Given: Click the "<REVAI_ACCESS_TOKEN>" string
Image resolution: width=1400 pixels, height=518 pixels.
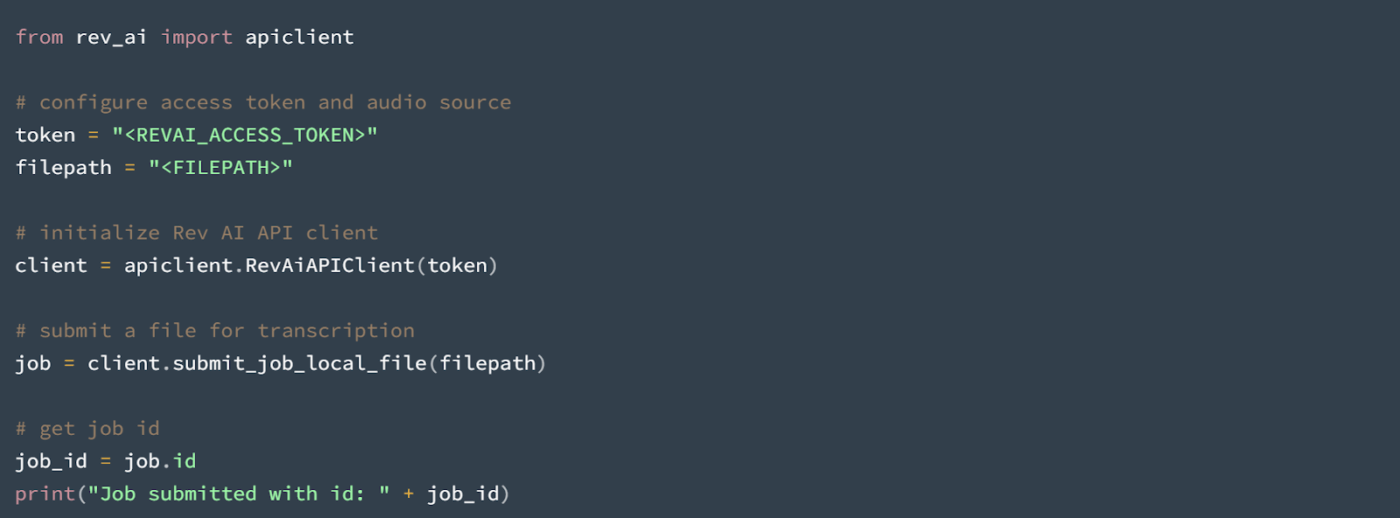Looking at the screenshot, I should (245, 134).
